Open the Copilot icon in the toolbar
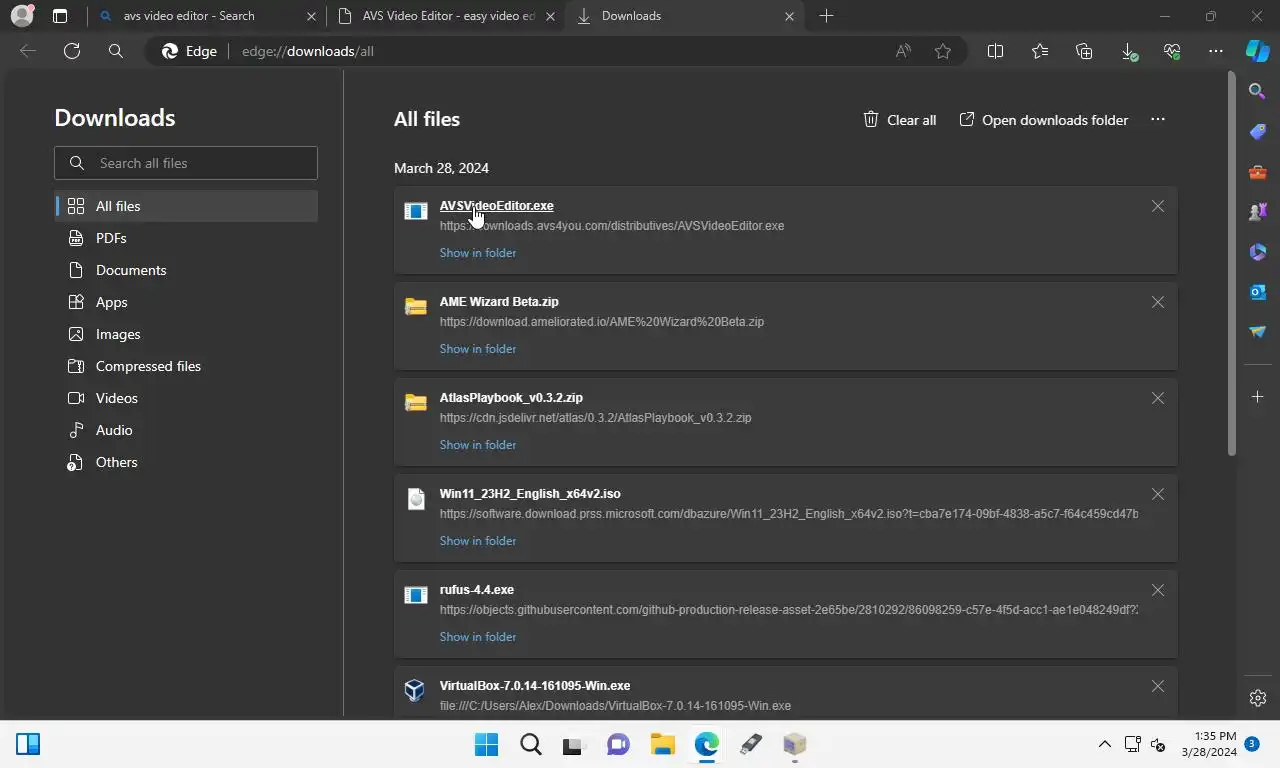The height and width of the screenshot is (768, 1280). tap(1258, 51)
